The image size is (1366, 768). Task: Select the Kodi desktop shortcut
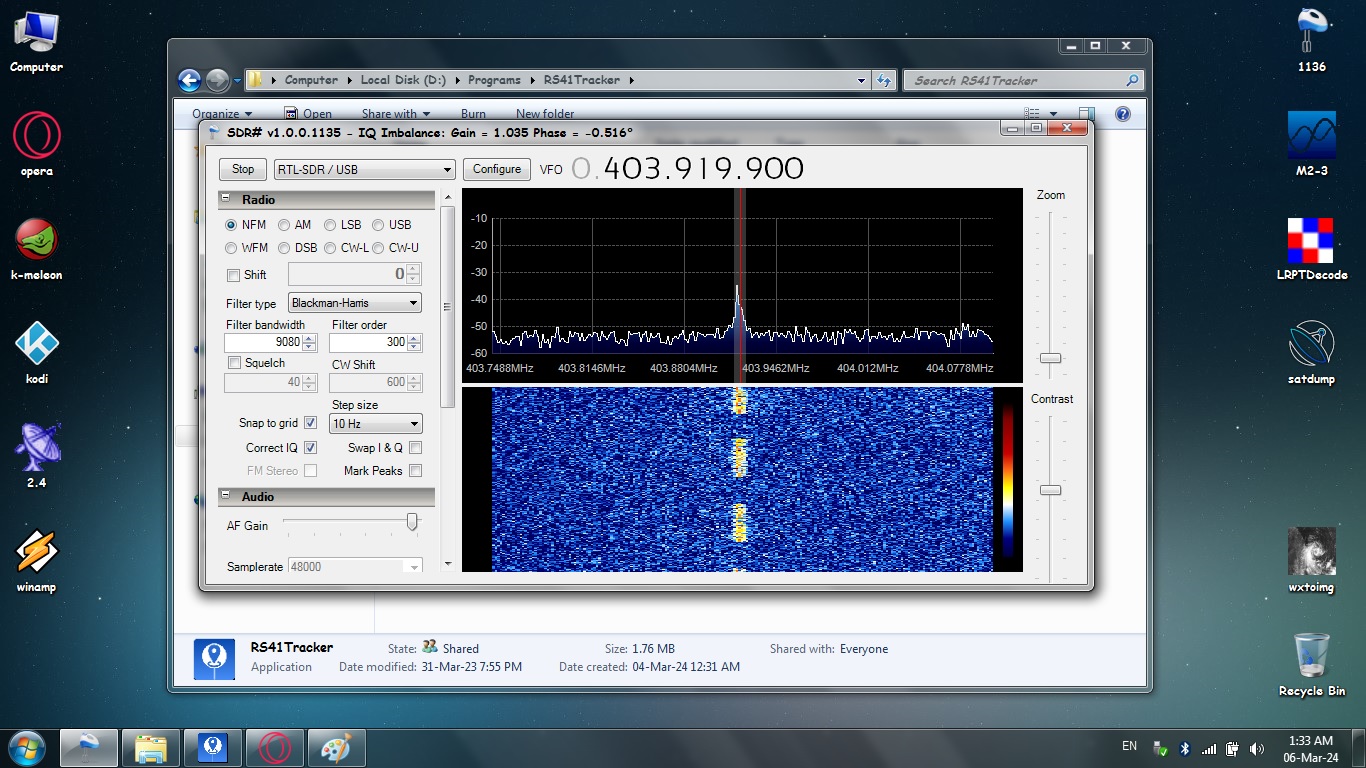coord(36,352)
